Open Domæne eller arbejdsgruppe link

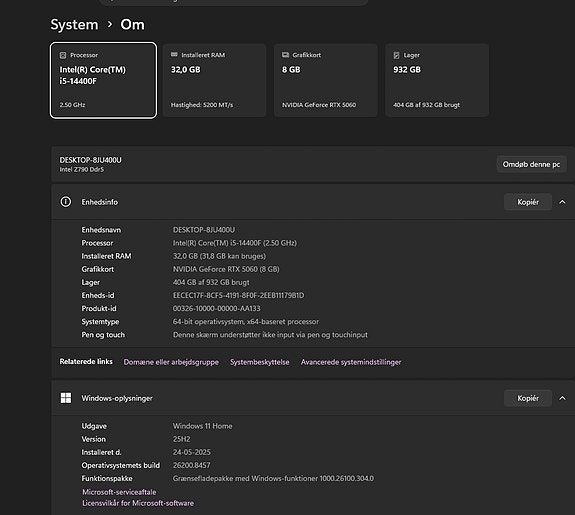click(x=171, y=362)
